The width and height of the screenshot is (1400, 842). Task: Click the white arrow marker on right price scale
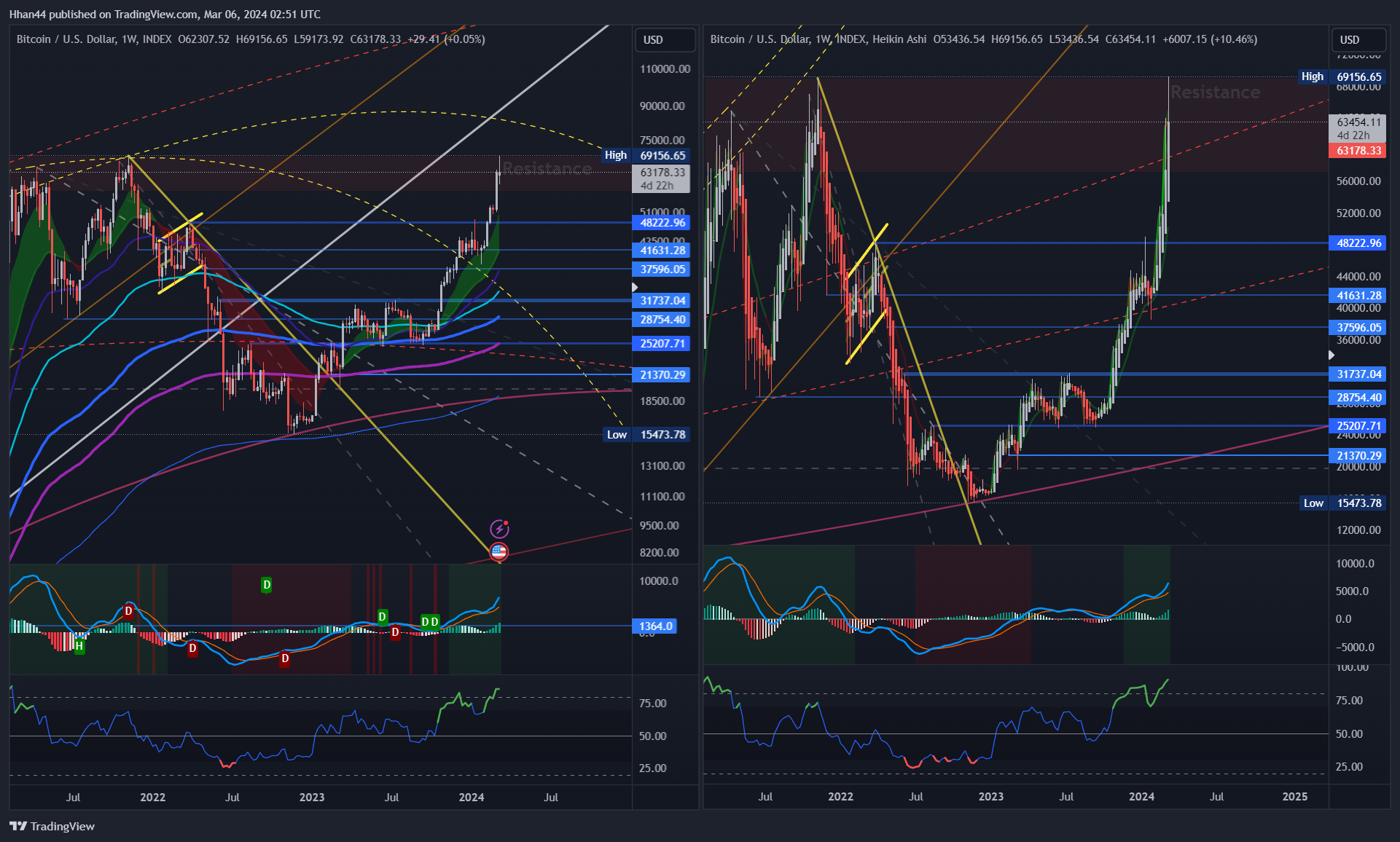(x=1331, y=355)
